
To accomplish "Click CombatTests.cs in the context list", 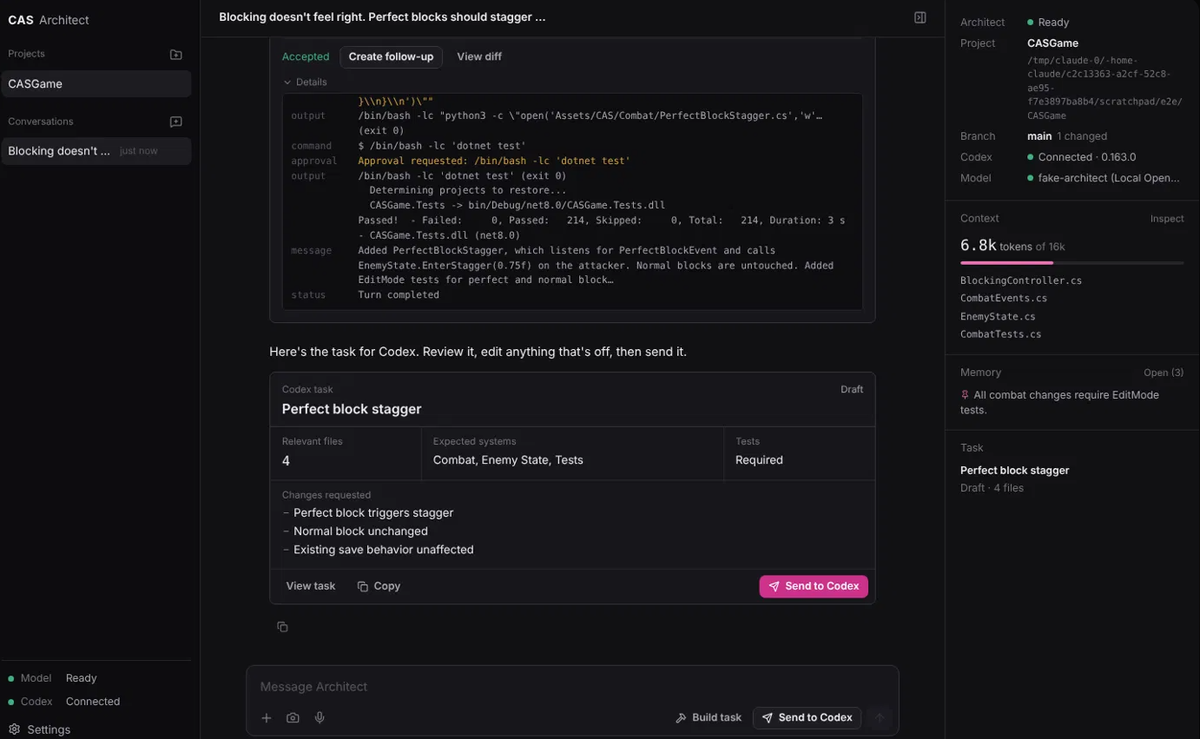I will pyautogui.click(x=1001, y=335).
